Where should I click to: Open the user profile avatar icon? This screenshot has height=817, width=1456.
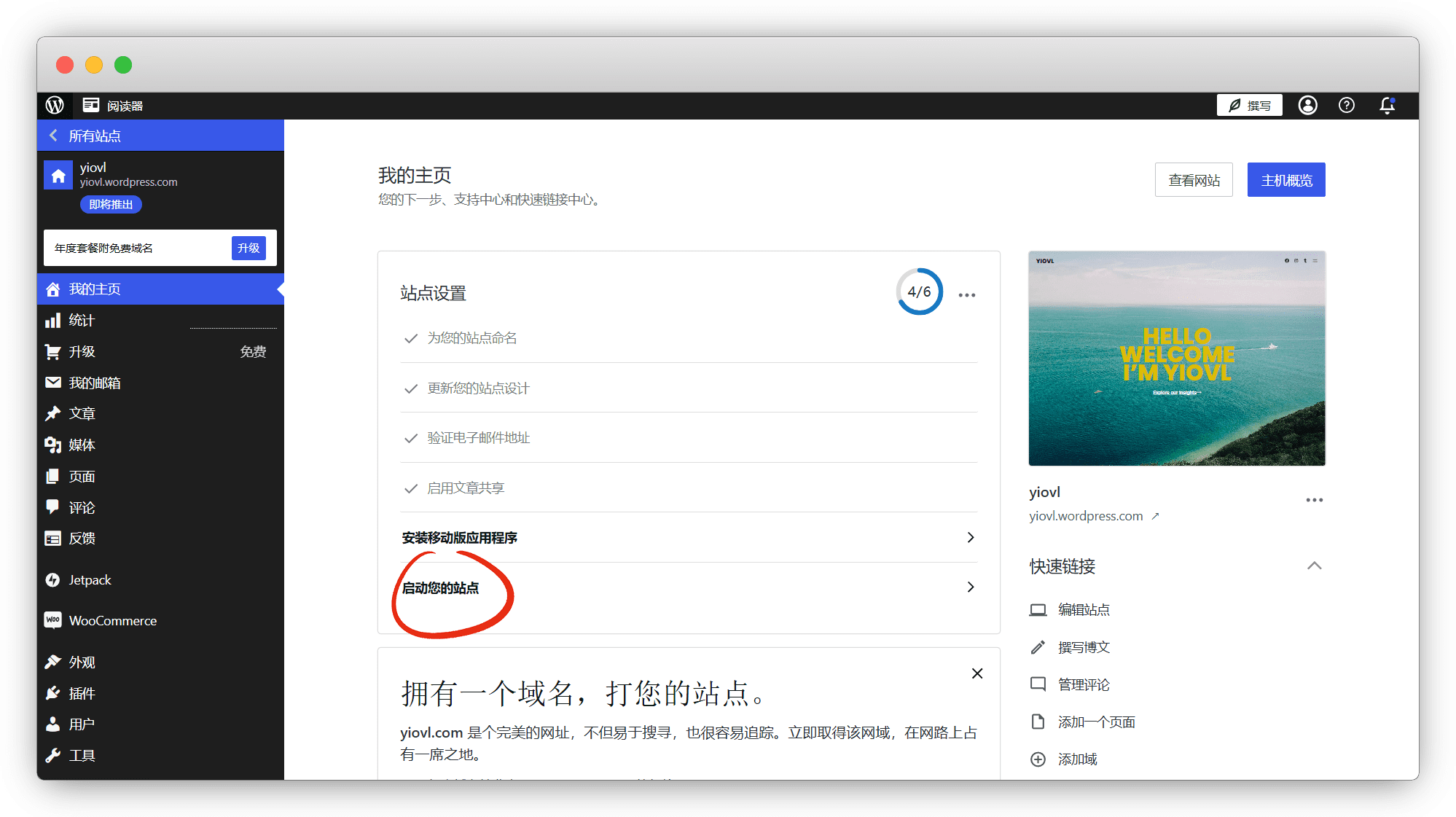[1307, 105]
